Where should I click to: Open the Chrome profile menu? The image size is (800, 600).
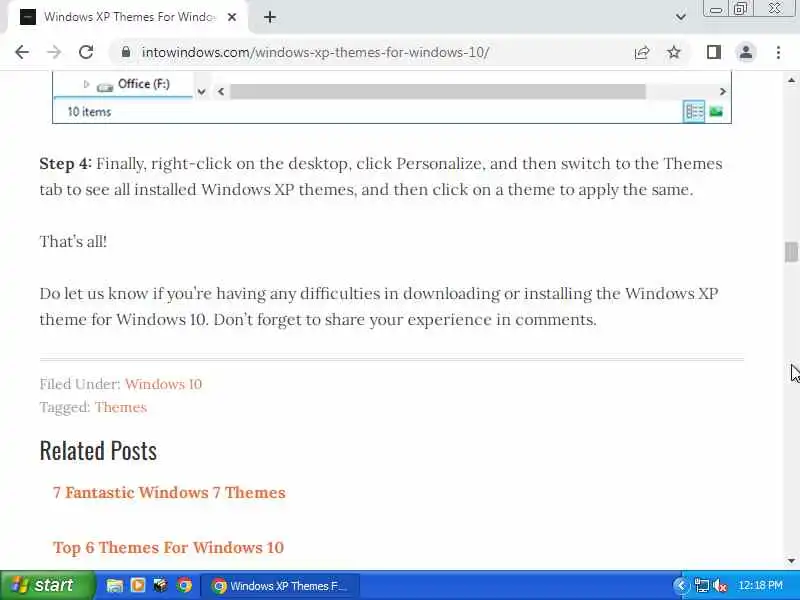(746, 52)
